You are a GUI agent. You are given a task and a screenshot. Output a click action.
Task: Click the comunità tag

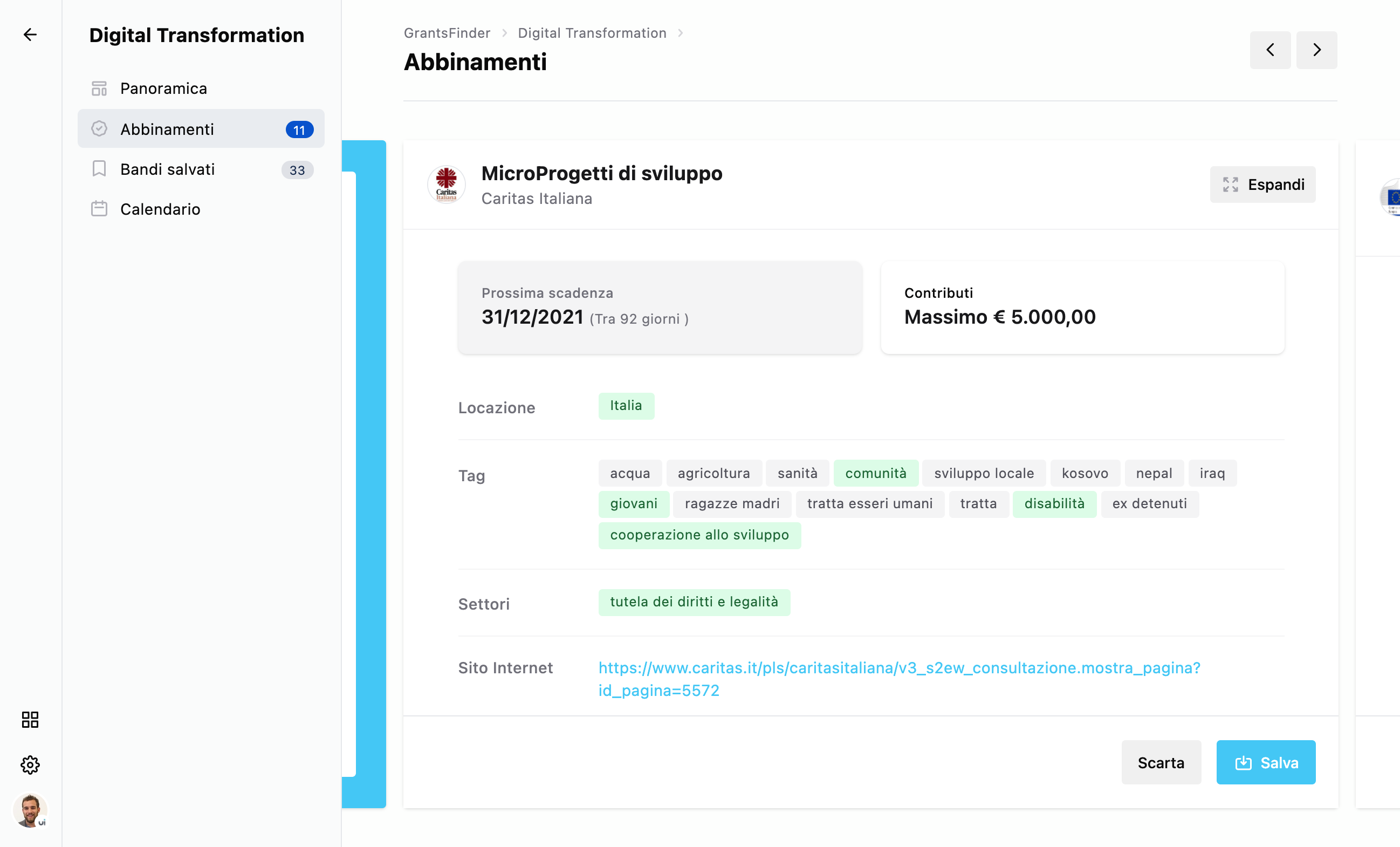[876, 473]
